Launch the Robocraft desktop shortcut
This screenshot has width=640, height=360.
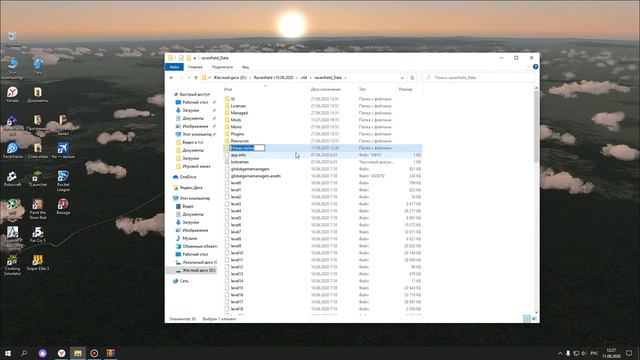[12, 179]
